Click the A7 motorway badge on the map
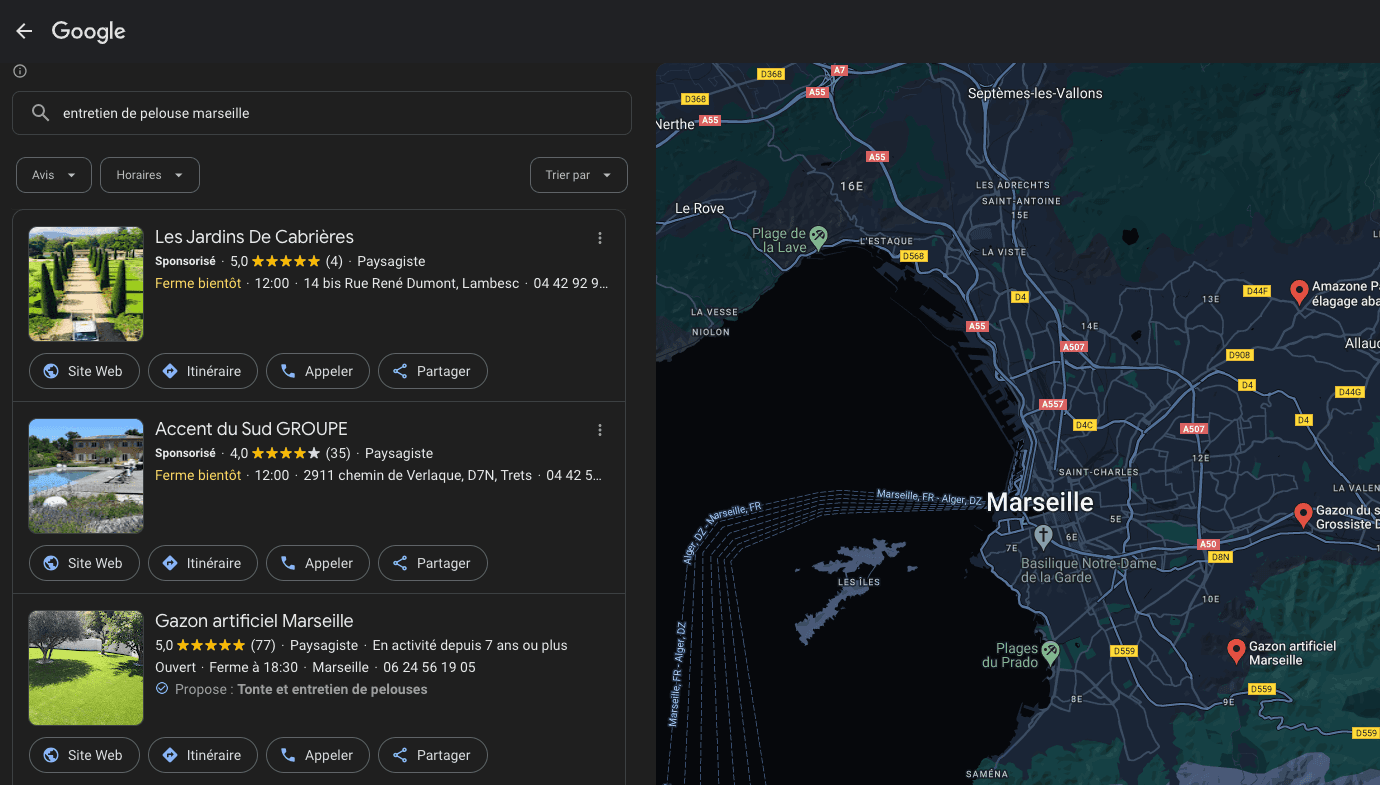The height and width of the screenshot is (785, 1380). (x=839, y=71)
